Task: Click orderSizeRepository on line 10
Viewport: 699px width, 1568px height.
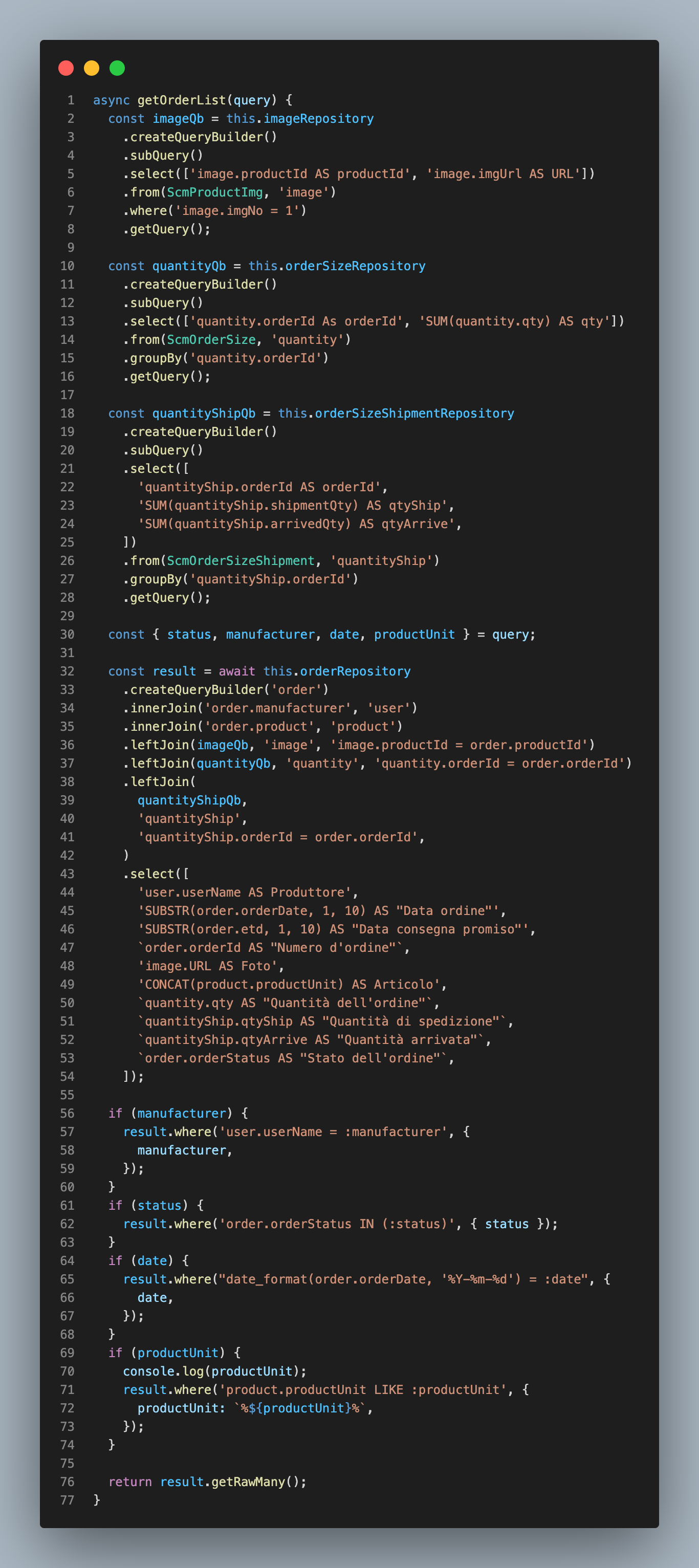Action: click(355, 266)
